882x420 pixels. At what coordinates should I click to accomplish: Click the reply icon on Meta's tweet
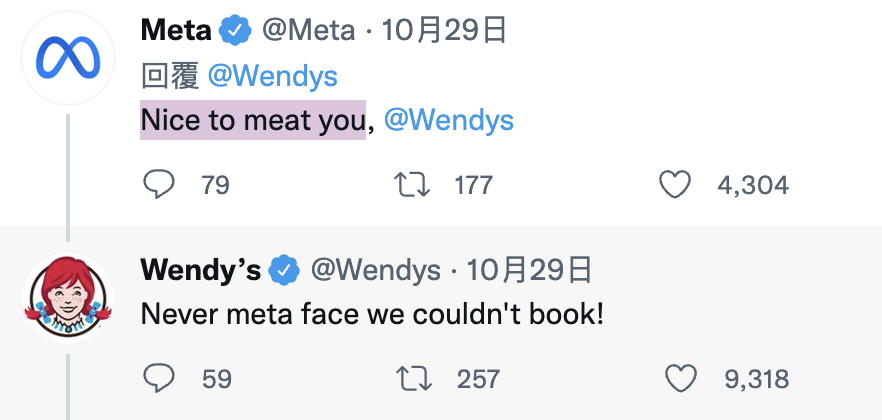[159, 184]
